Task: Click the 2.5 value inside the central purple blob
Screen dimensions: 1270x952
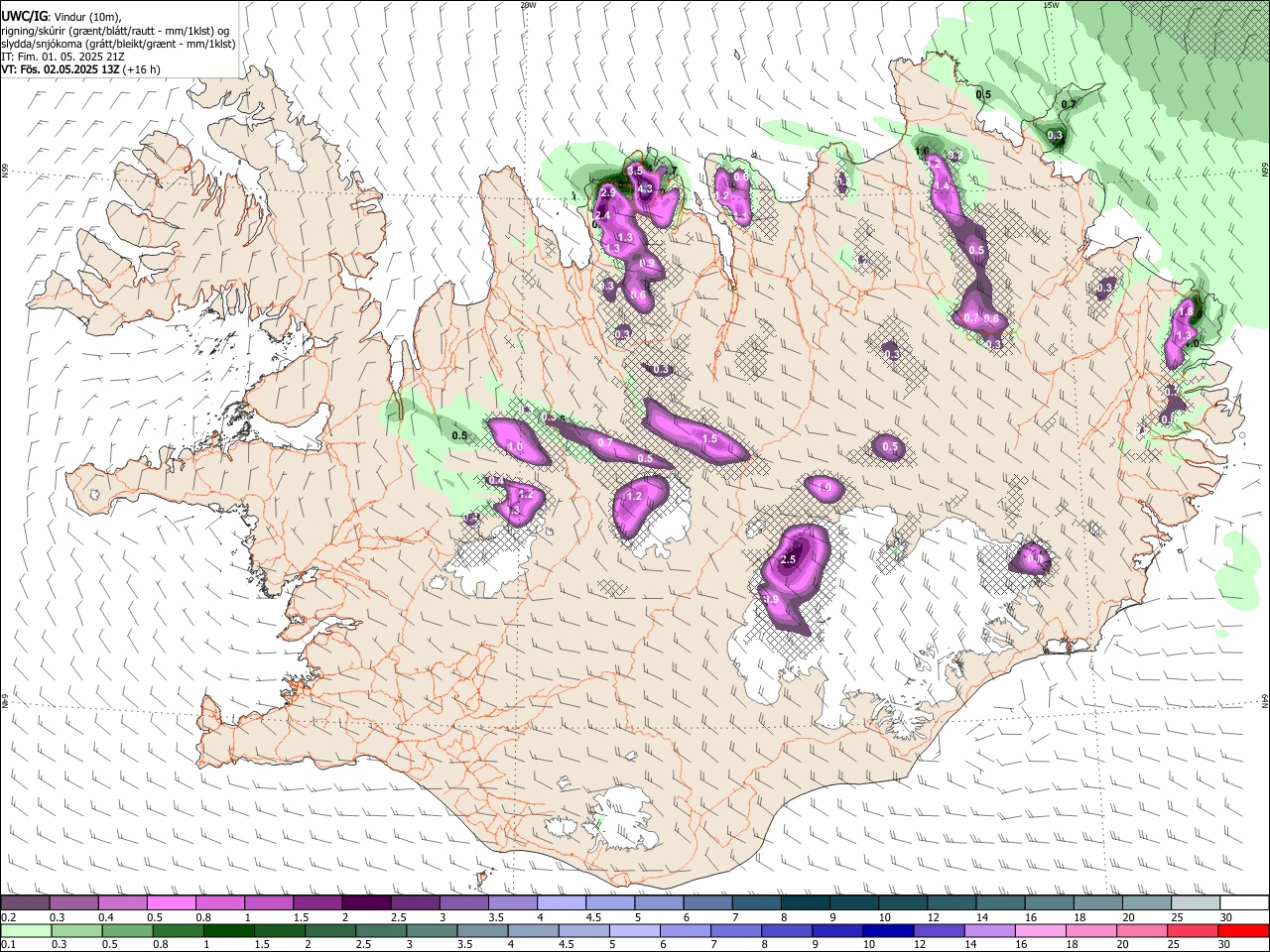Action: (789, 560)
